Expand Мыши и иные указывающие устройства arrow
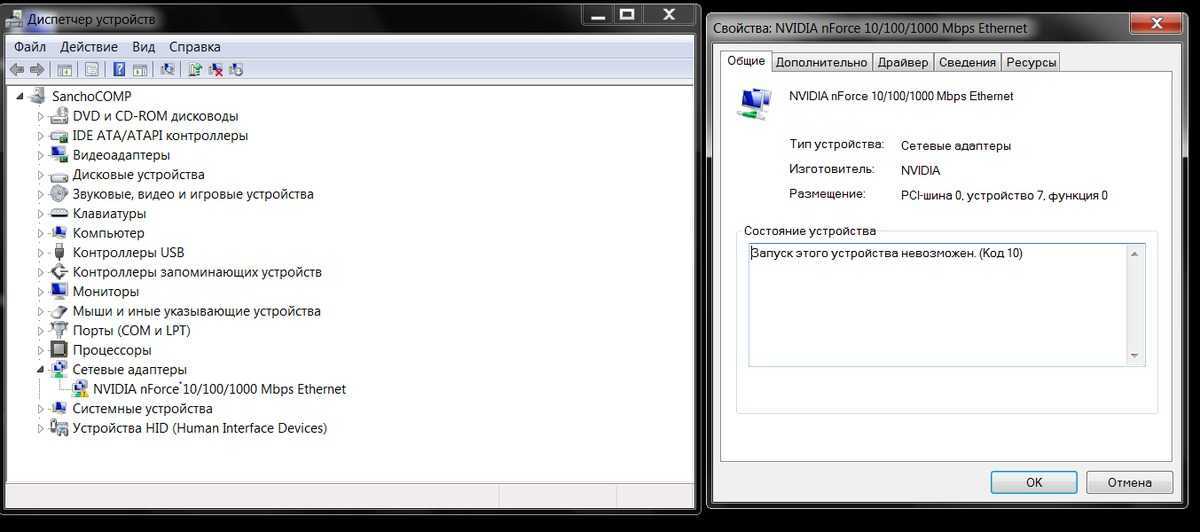This screenshot has height=532, width=1200. coord(41,311)
